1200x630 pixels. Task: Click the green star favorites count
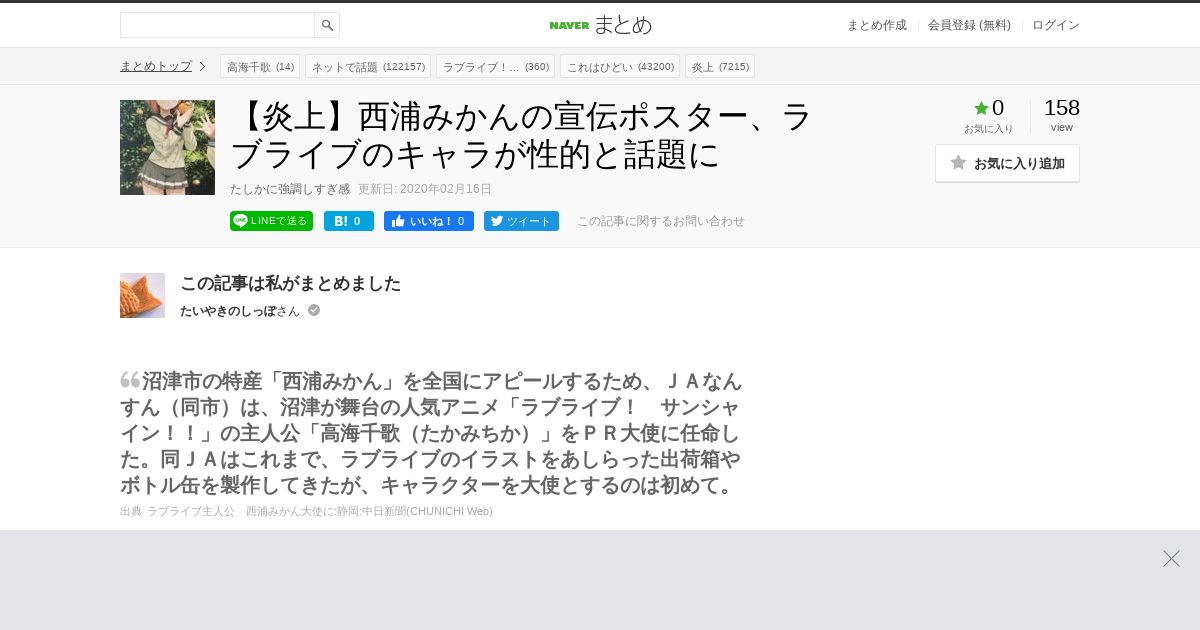pos(989,108)
